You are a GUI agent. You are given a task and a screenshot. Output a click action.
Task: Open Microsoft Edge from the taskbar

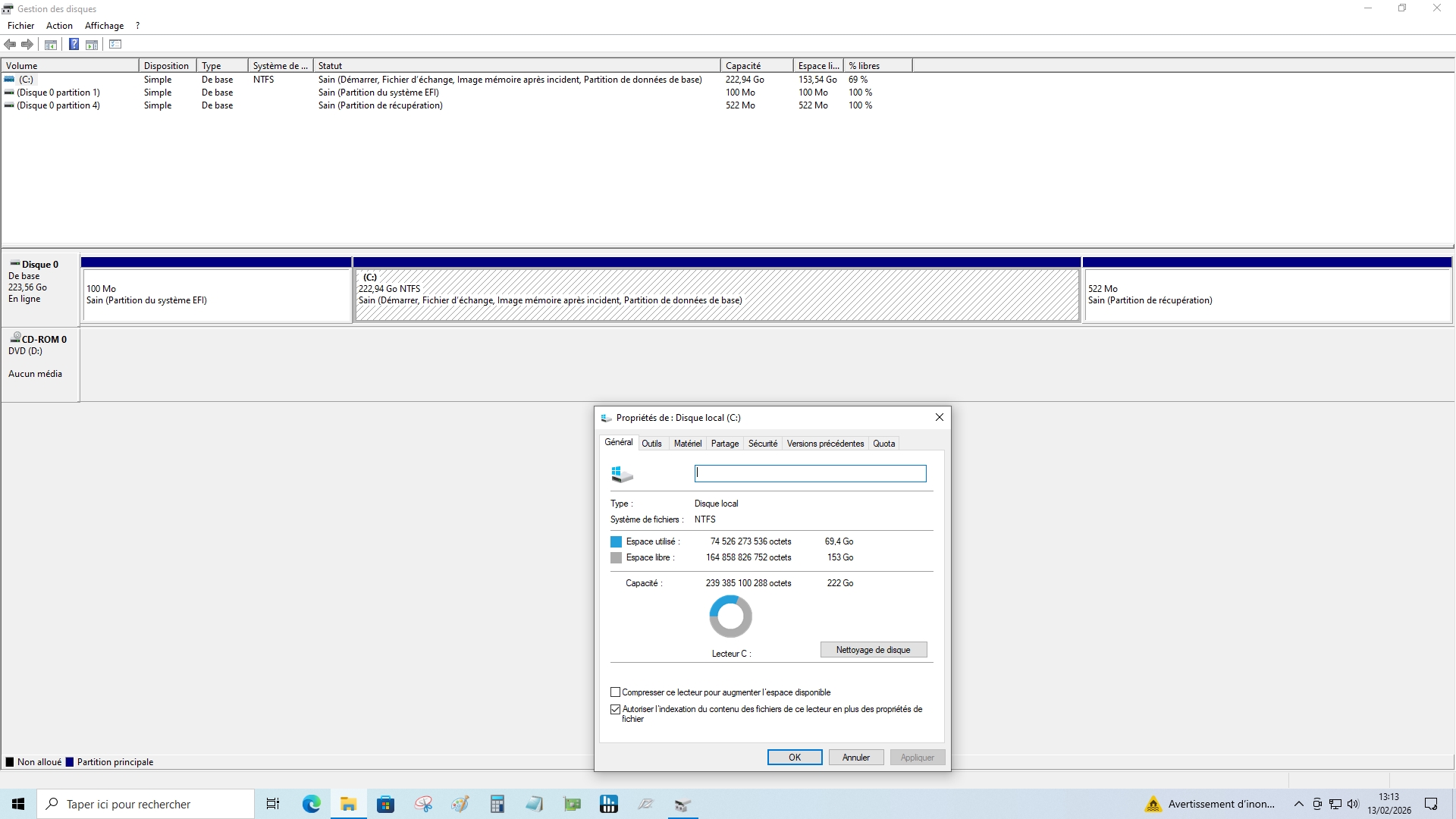click(x=311, y=805)
